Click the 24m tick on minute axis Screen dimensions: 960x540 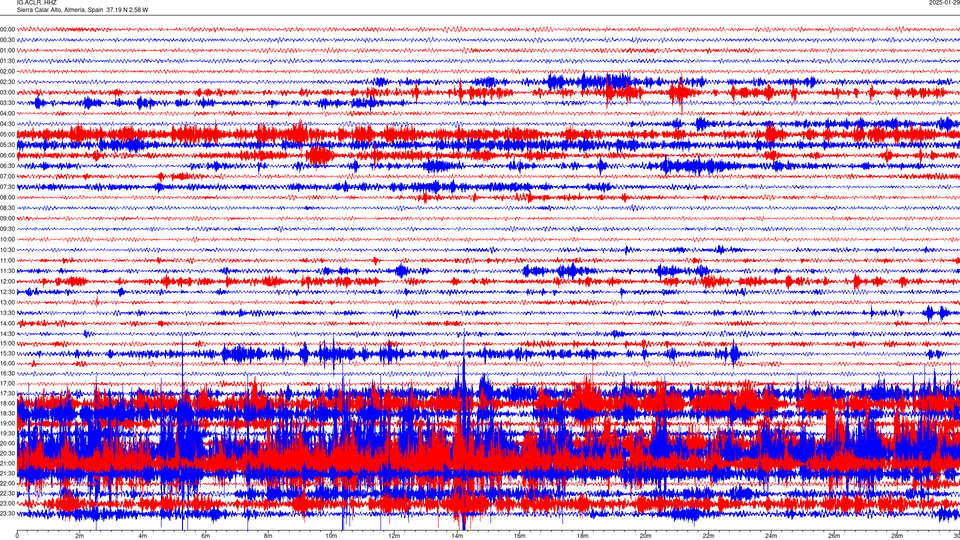(771, 536)
